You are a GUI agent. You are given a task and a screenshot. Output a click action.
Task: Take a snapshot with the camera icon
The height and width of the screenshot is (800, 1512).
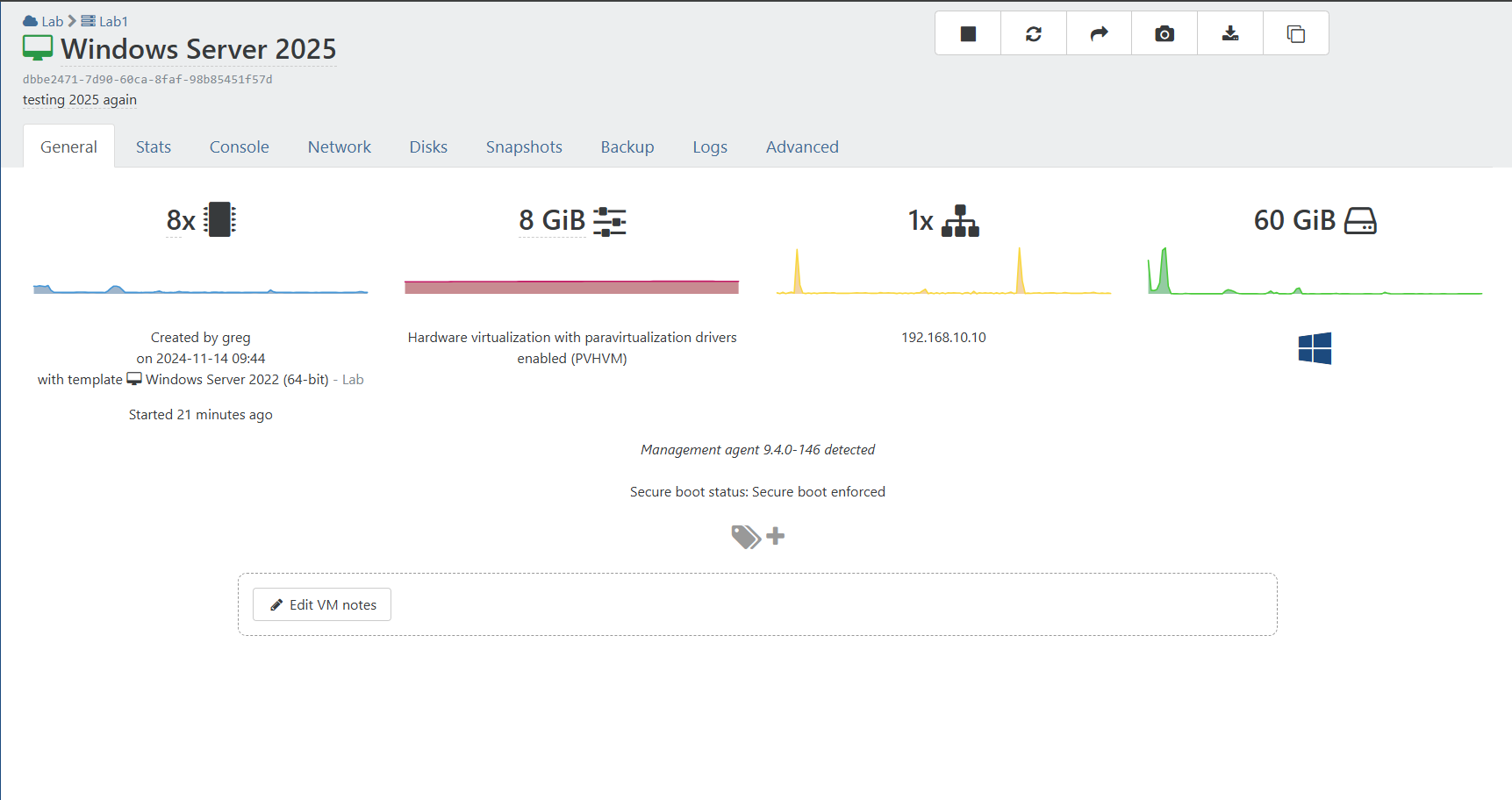pyautogui.click(x=1164, y=33)
